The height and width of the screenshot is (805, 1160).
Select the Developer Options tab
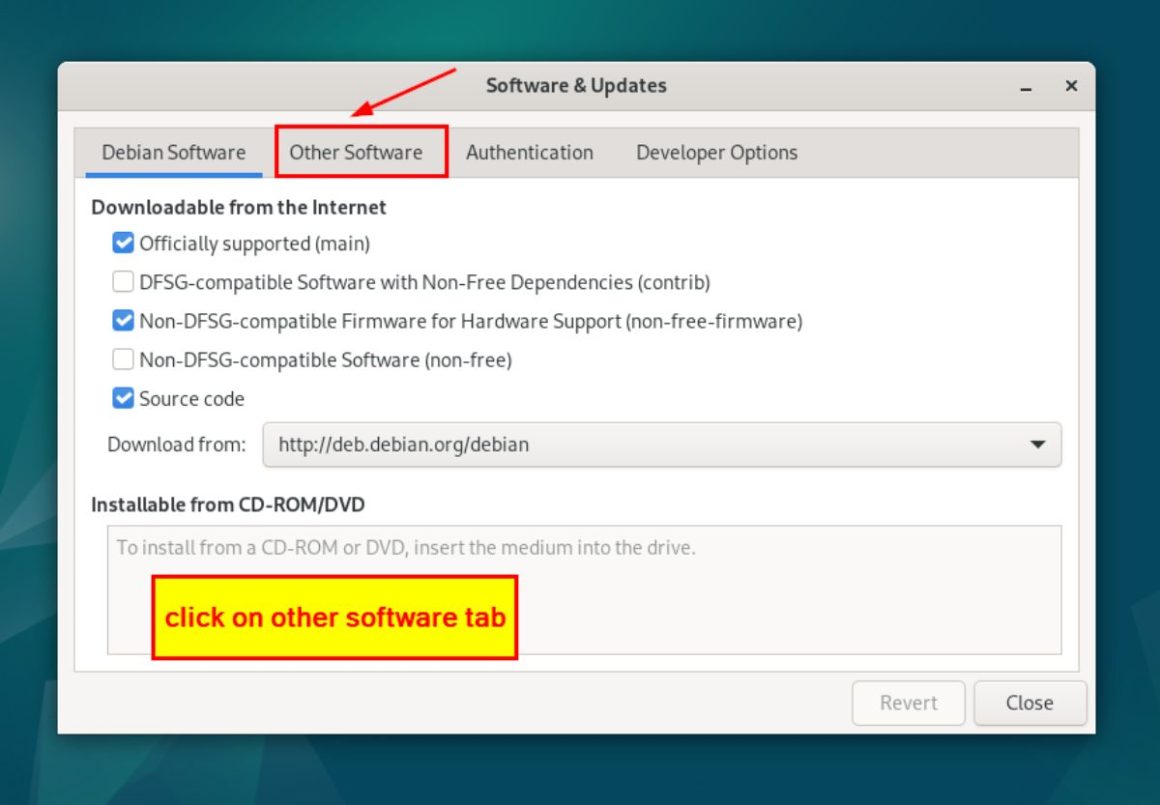tap(716, 152)
